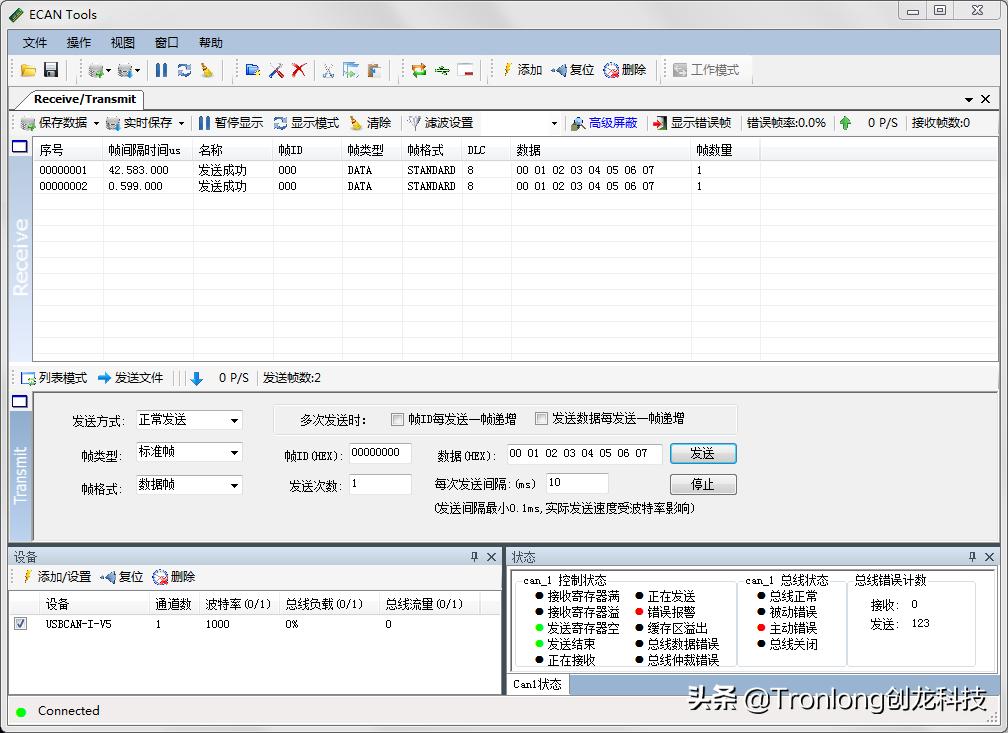Open the 发送方式 dropdown
This screenshot has width=1008, height=733.
[234, 420]
